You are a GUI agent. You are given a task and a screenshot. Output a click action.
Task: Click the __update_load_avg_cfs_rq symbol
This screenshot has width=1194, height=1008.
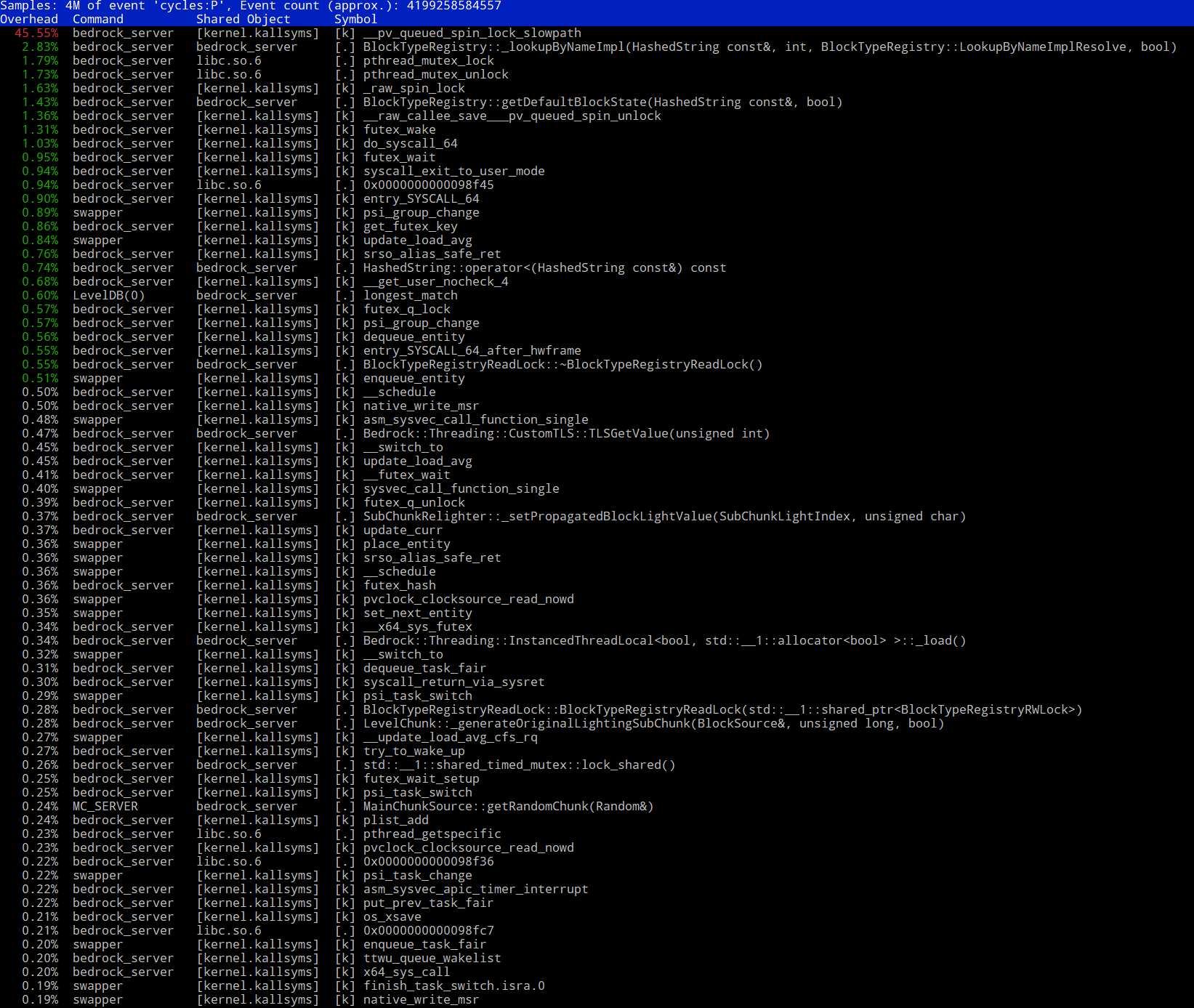[x=451, y=738]
